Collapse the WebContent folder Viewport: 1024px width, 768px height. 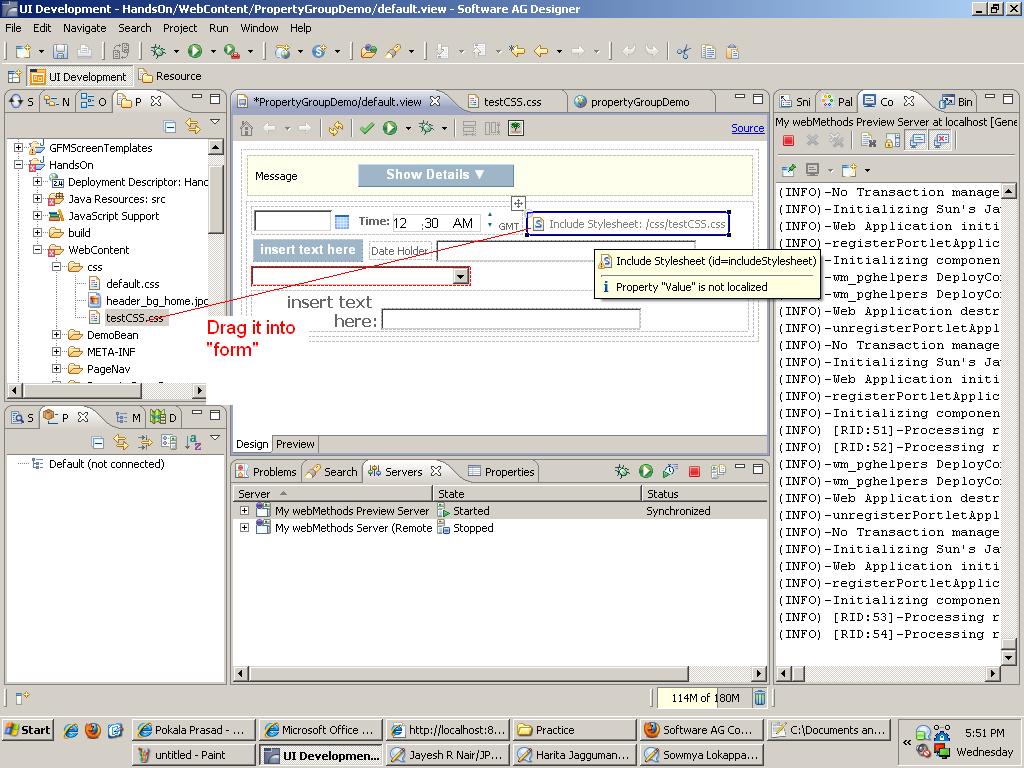(x=38, y=249)
